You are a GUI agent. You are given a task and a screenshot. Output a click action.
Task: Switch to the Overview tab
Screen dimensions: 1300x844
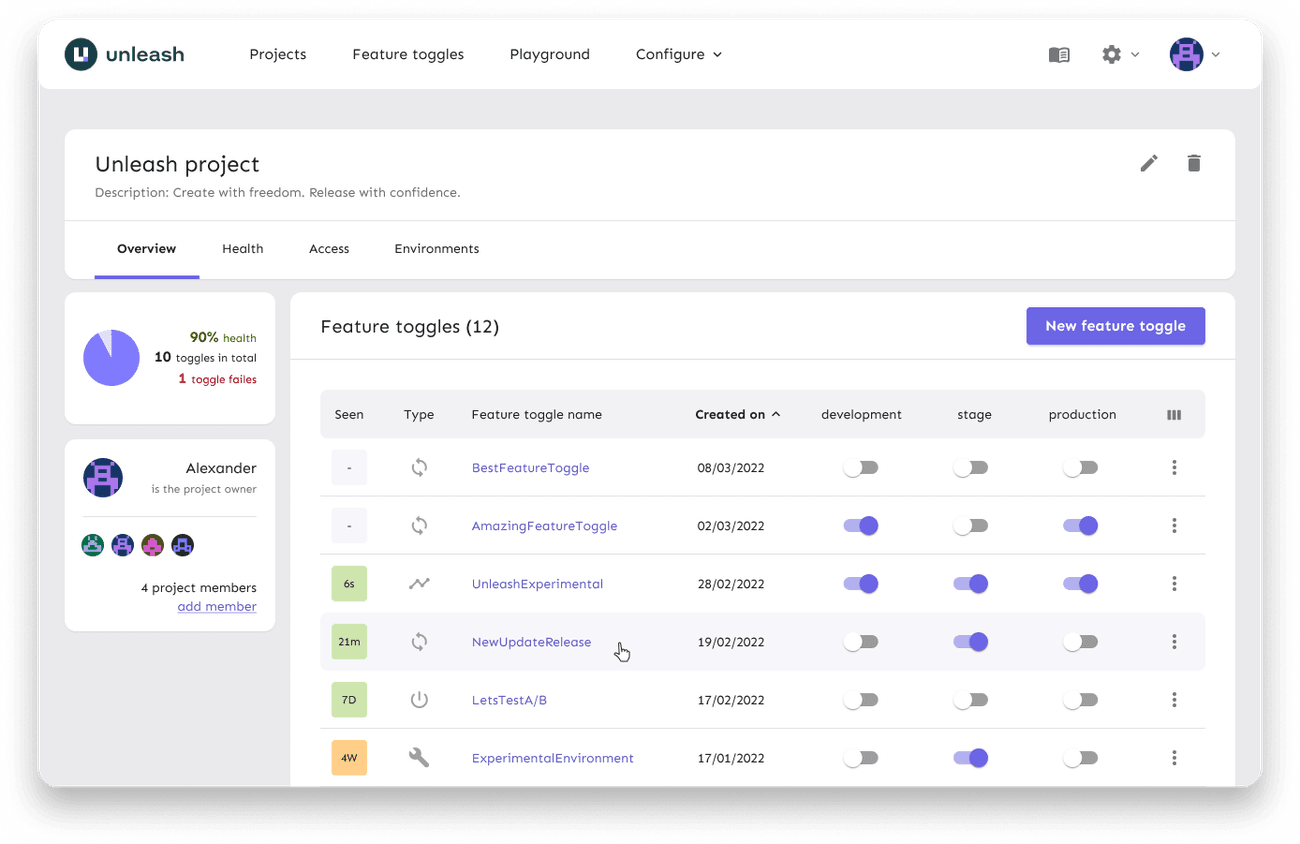(x=146, y=249)
